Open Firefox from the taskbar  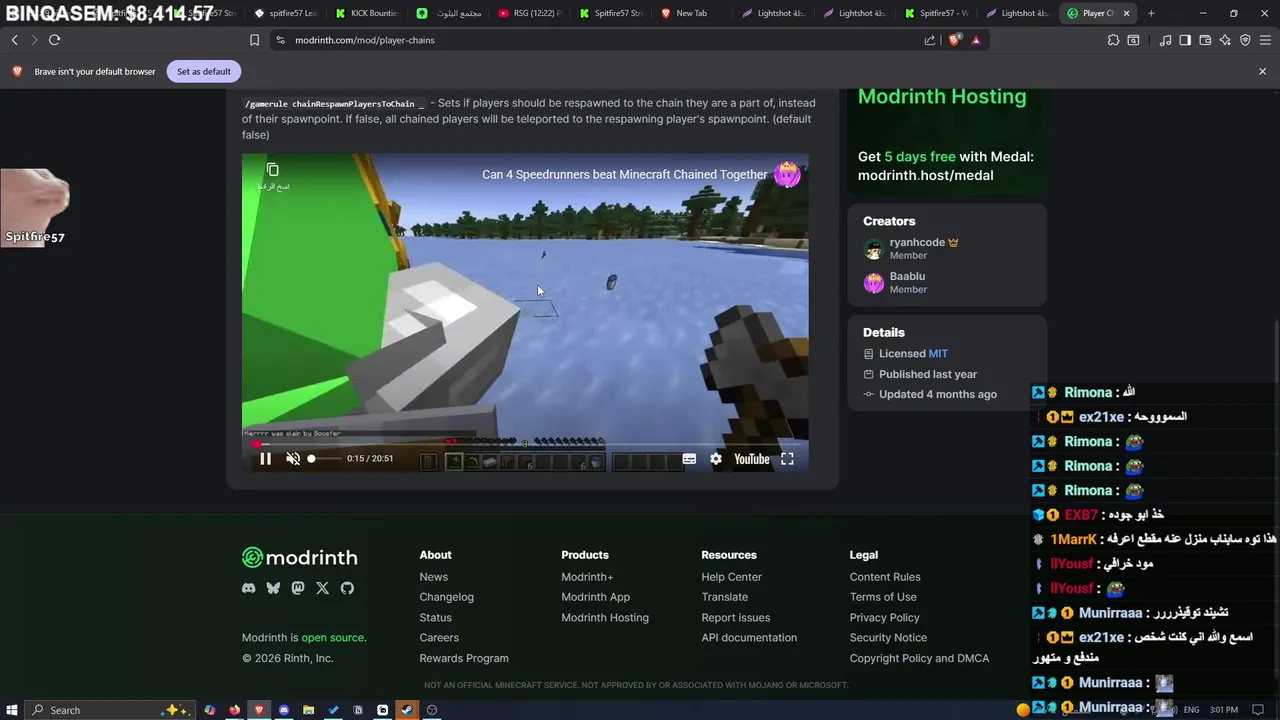234,710
